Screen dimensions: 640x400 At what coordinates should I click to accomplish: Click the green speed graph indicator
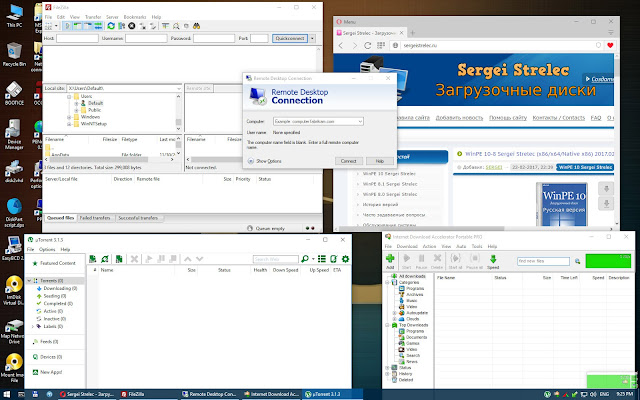point(608,261)
